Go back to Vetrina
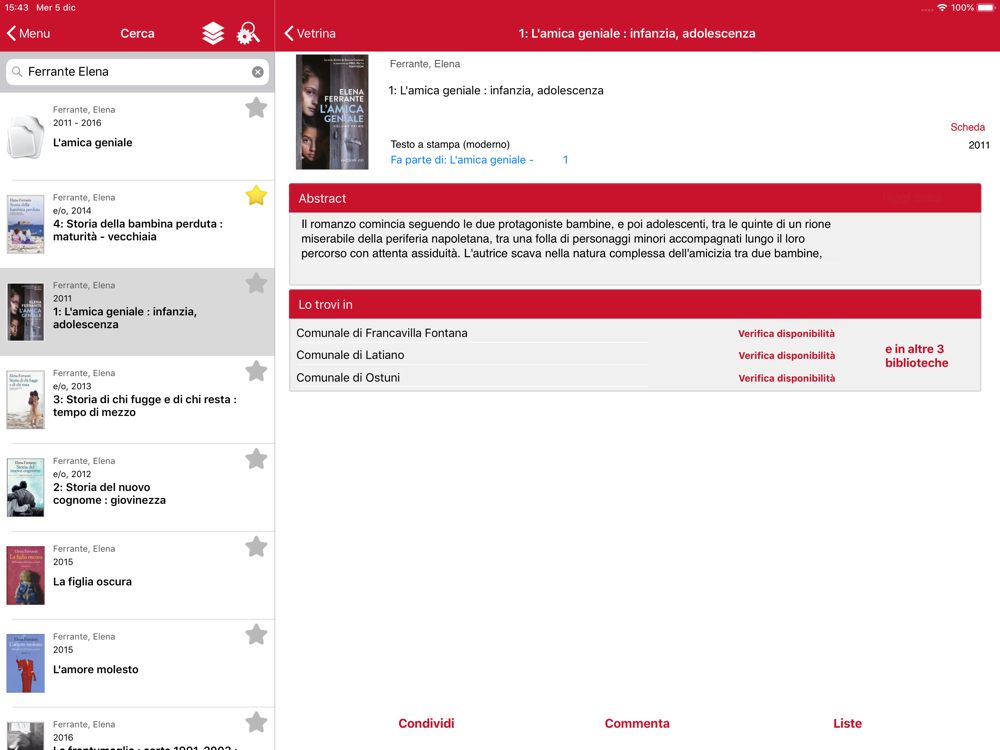 (310, 33)
